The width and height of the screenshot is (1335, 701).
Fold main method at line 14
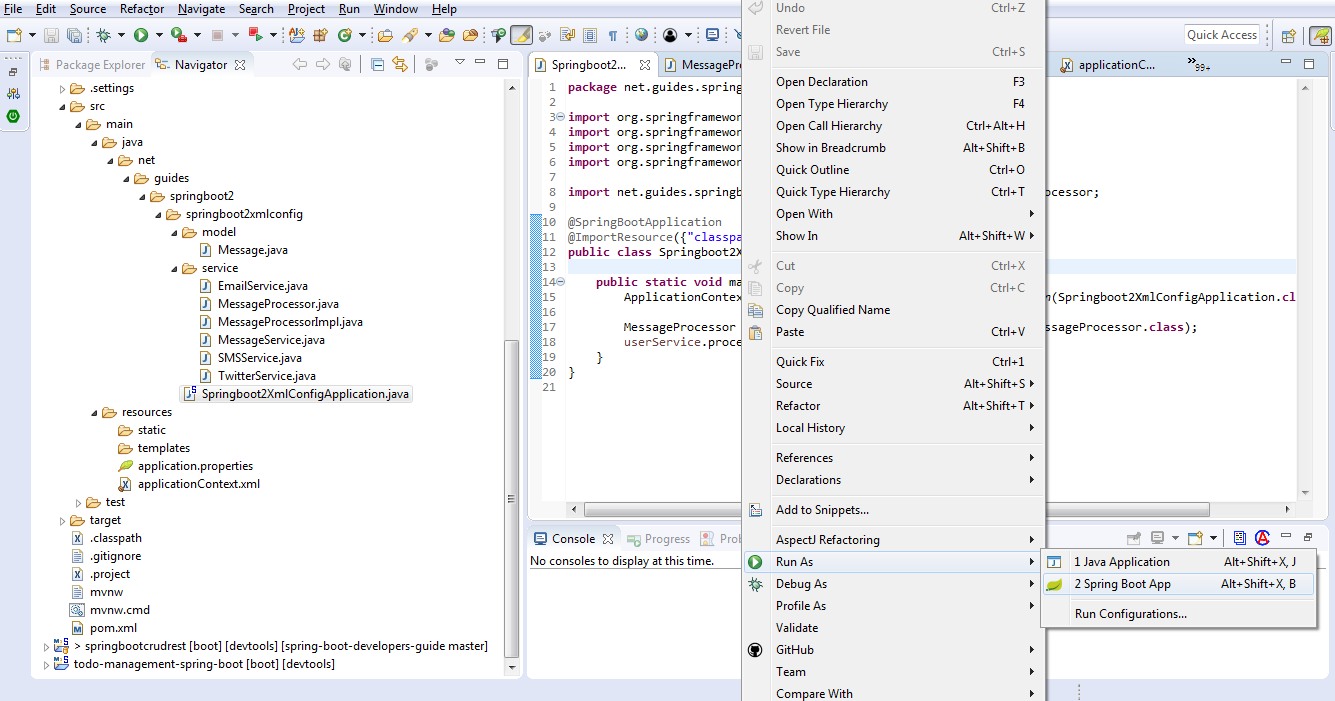560,282
